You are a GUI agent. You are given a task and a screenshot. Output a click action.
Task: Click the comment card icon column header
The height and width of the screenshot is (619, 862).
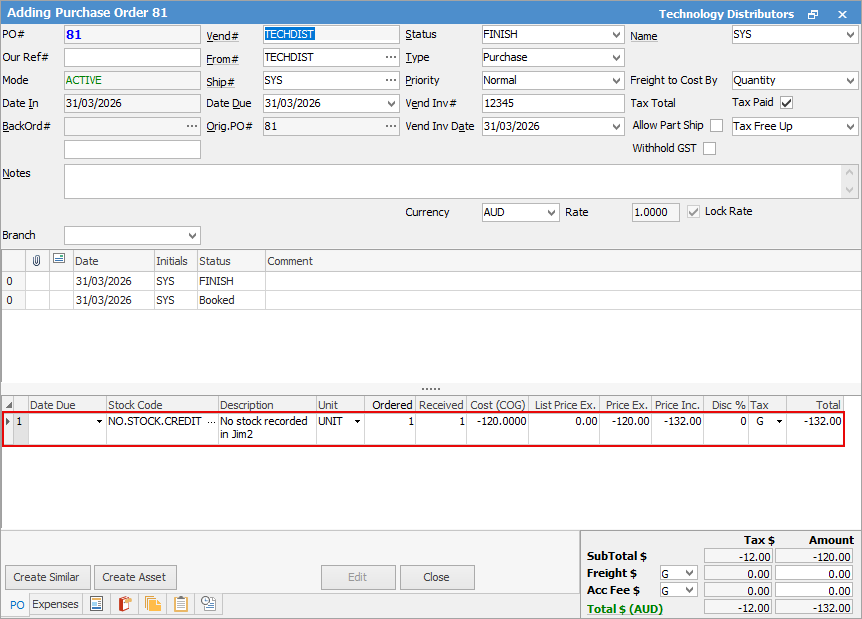coord(60,260)
